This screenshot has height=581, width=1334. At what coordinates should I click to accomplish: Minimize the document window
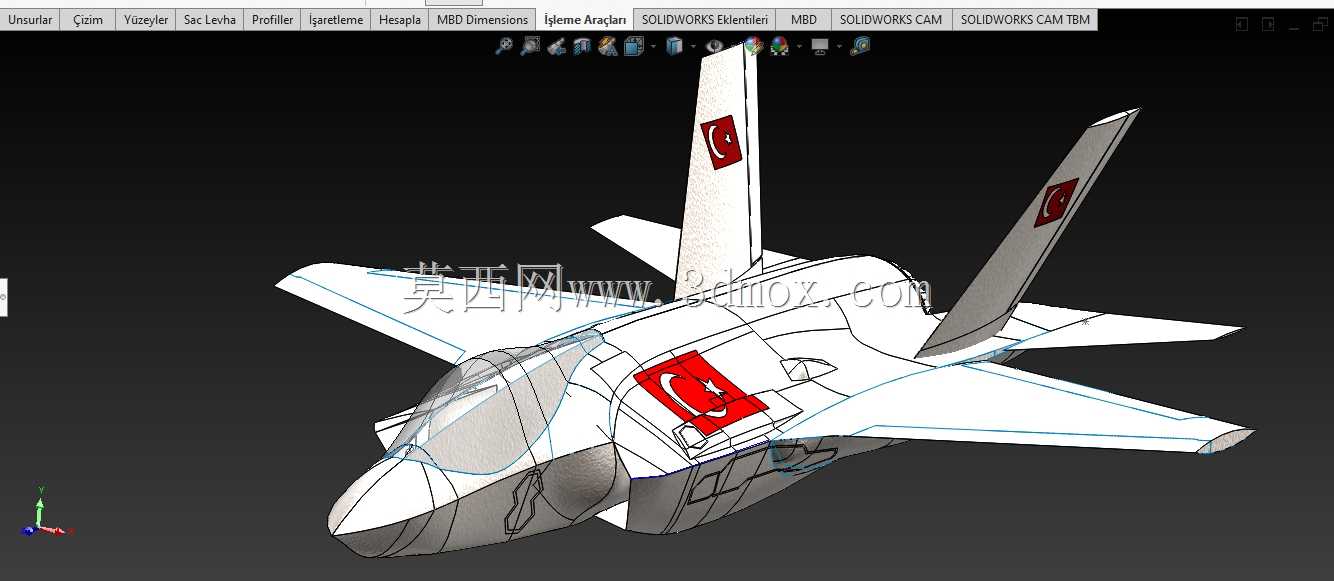tap(1296, 29)
